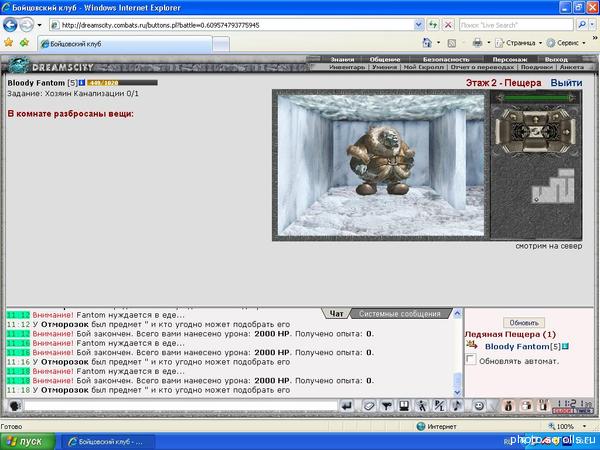Add to Favorites with green plus star
This screenshot has width=600, height=450.
pos(24,42)
